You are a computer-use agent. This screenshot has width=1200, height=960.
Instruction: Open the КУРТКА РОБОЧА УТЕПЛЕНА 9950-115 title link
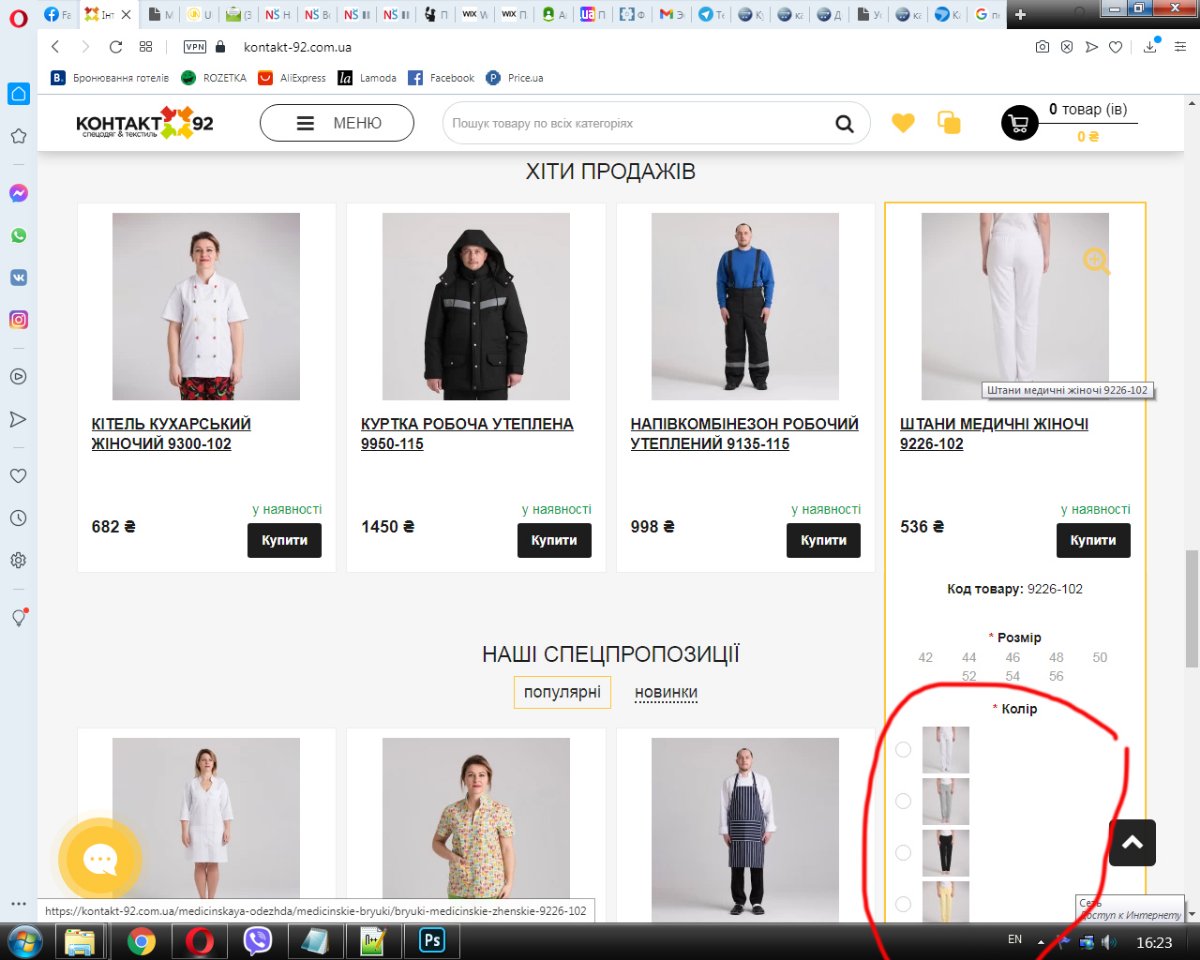[x=467, y=433]
